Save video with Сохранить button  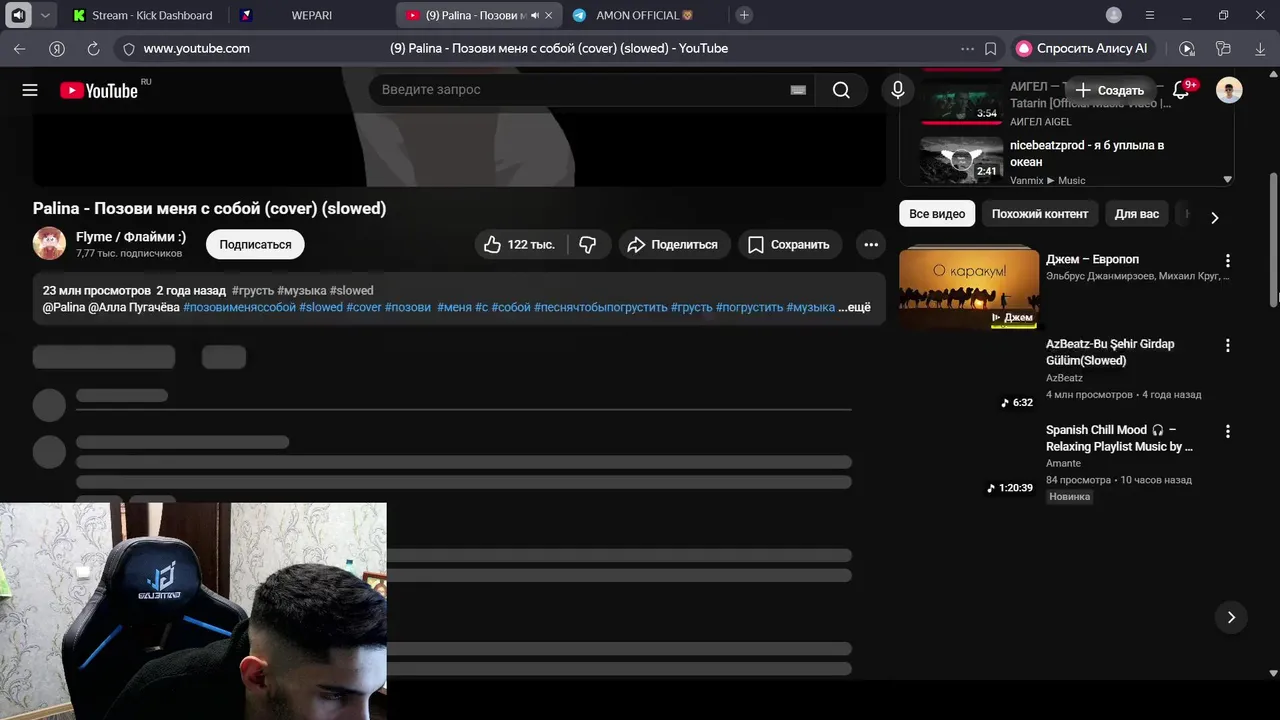(x=790, y=244)
